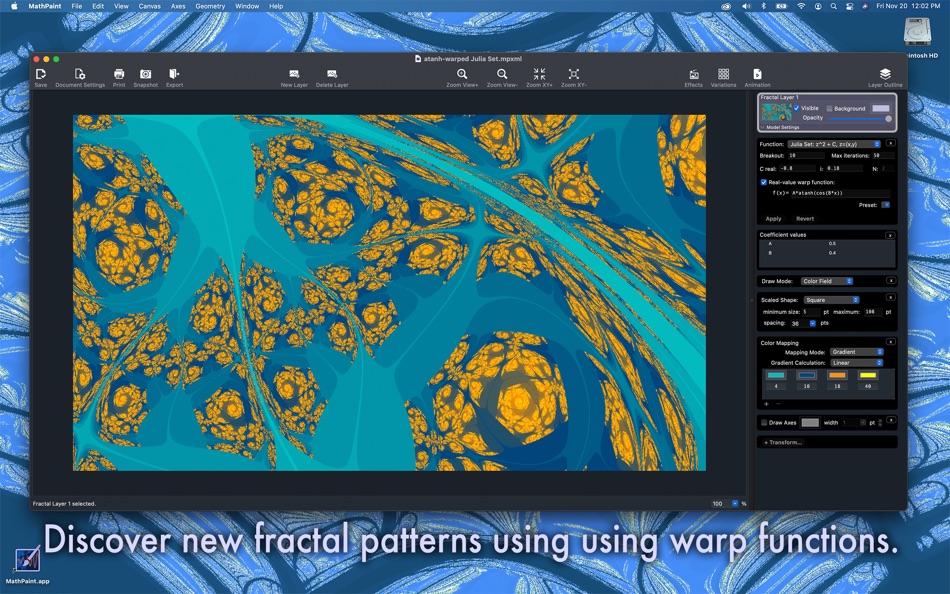
Task: Click the Export toolbar icon
Action: tap(174, 74)
